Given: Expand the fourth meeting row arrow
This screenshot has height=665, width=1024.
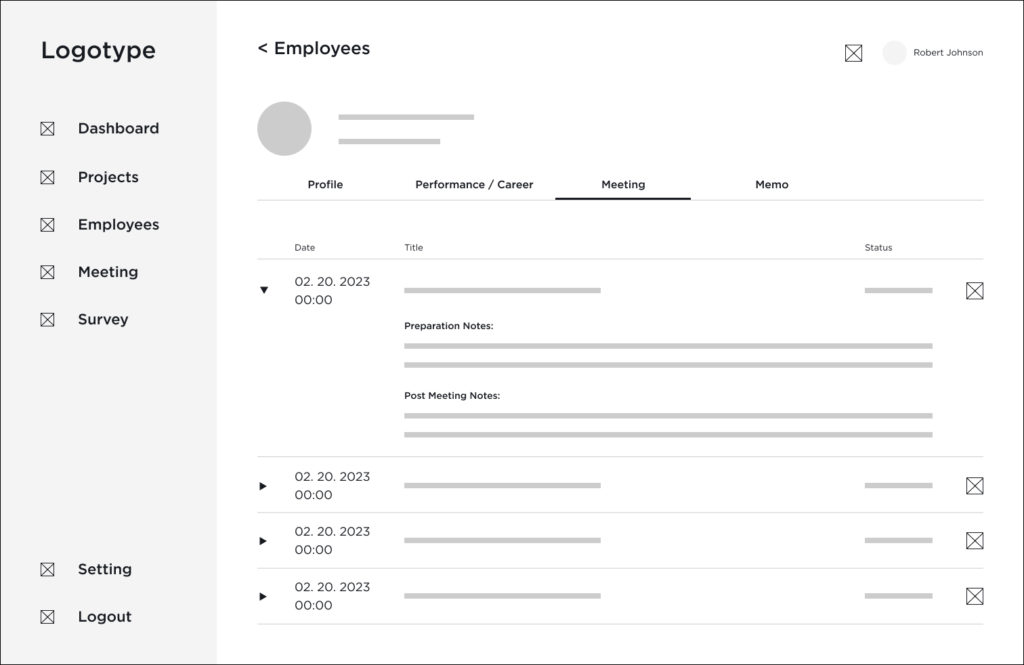Looking at the screenshot, I should 263,596.
